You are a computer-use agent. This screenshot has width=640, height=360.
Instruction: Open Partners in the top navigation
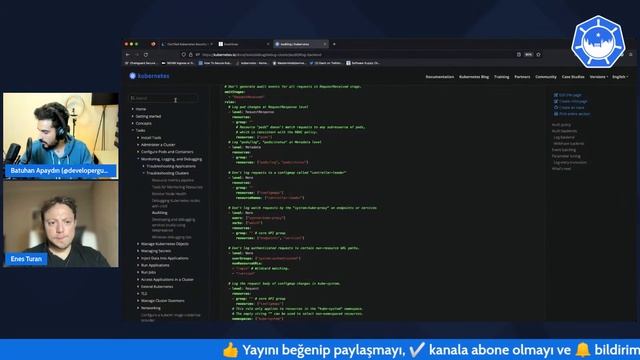[522, 77]
